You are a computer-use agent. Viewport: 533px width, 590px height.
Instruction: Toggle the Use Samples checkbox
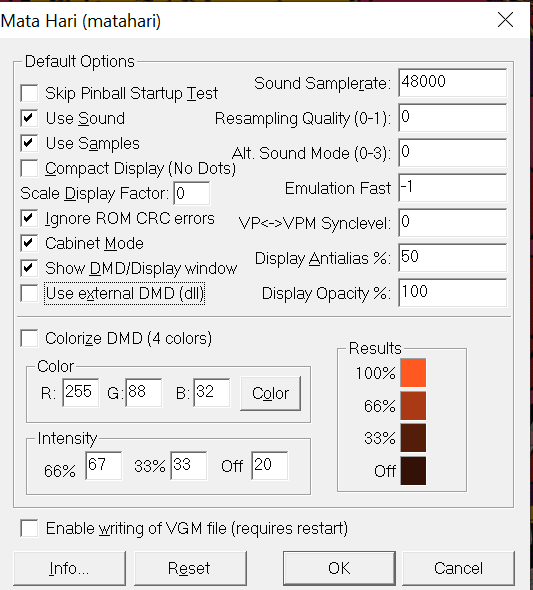[29, 143]
